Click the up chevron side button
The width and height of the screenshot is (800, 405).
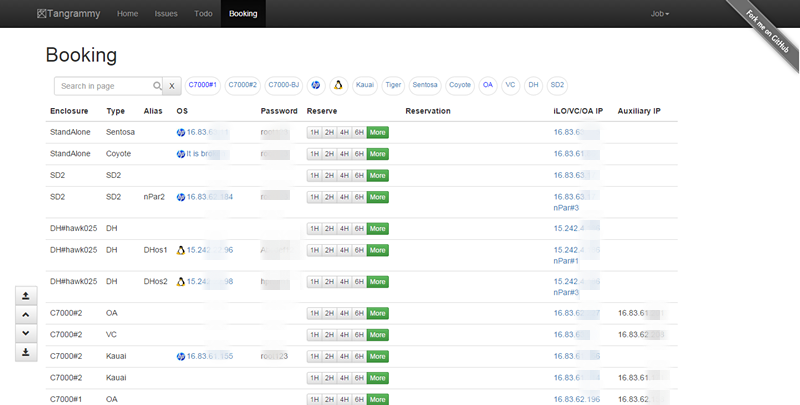click(26, 315)
